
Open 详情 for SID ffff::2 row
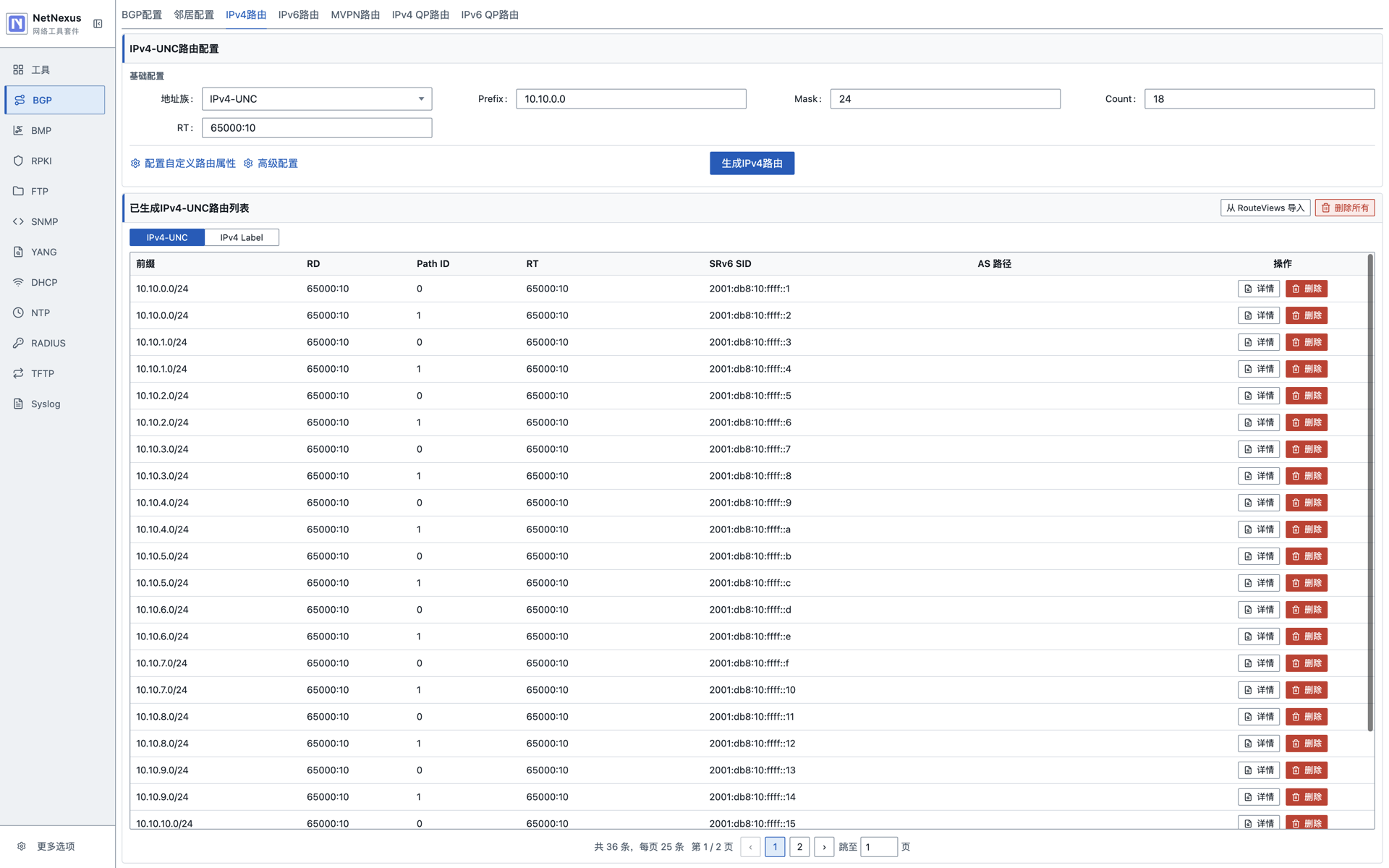[1259, 315]
